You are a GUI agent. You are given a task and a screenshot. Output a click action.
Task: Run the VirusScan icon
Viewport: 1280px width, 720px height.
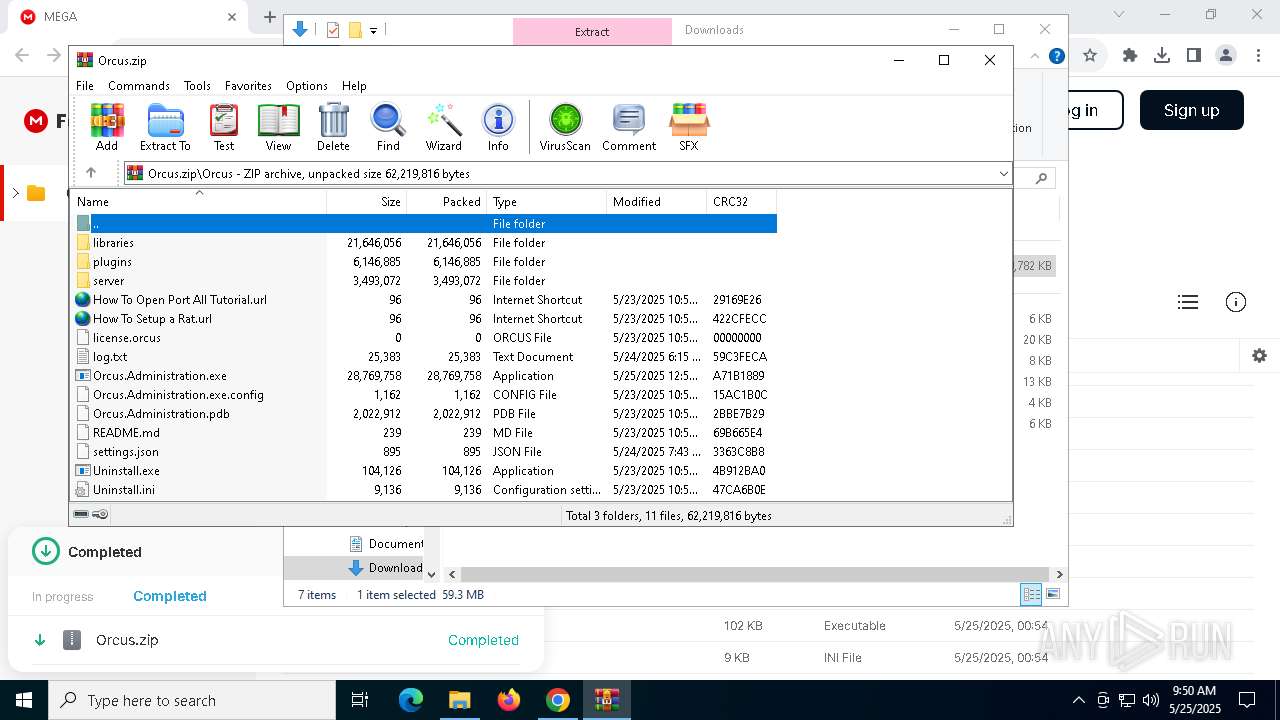click(565, 127)
